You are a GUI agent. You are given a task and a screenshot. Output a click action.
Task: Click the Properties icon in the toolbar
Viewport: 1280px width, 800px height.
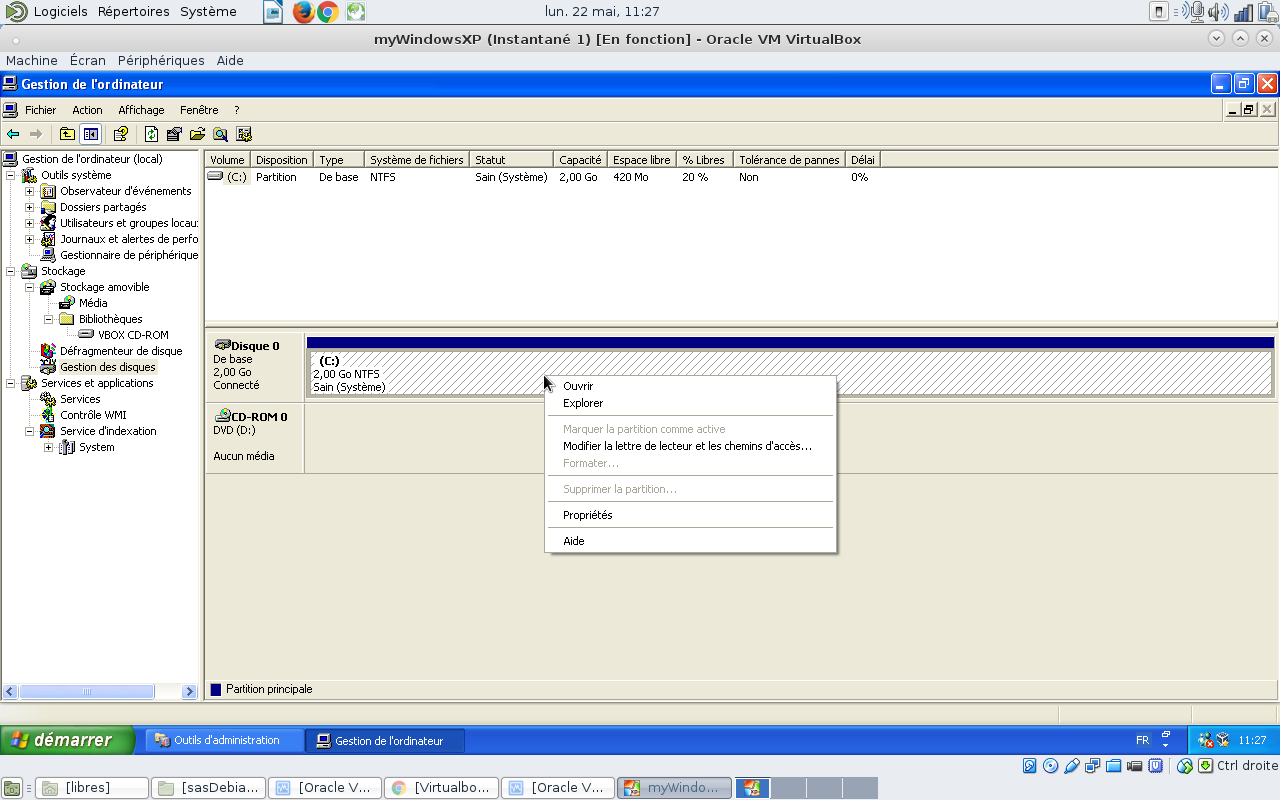click(x=174, y=134)
